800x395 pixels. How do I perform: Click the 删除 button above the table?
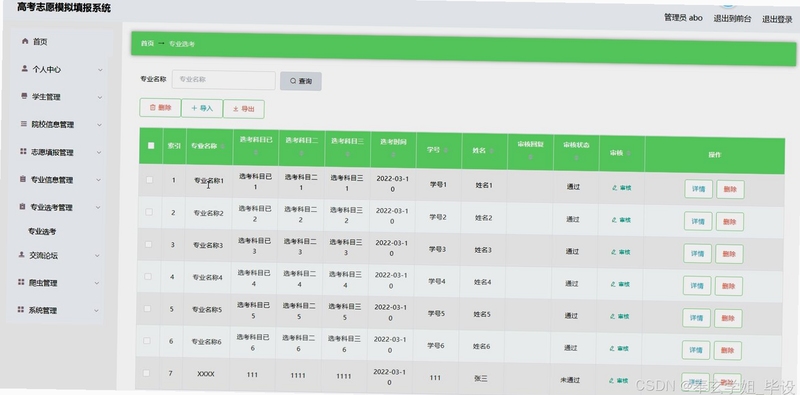tap(160, 108)
